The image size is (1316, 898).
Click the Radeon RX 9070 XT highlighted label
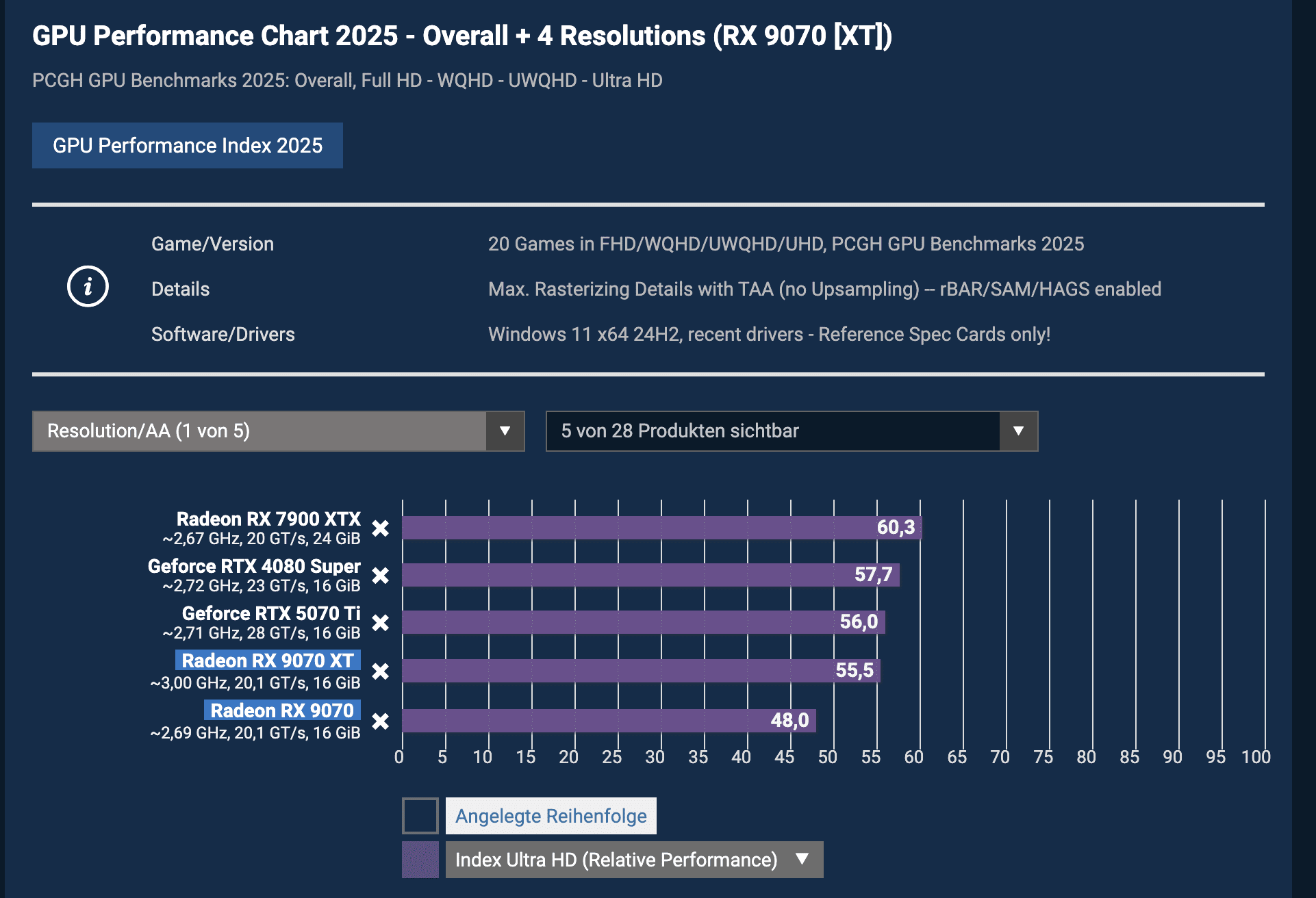click(268, 660)
